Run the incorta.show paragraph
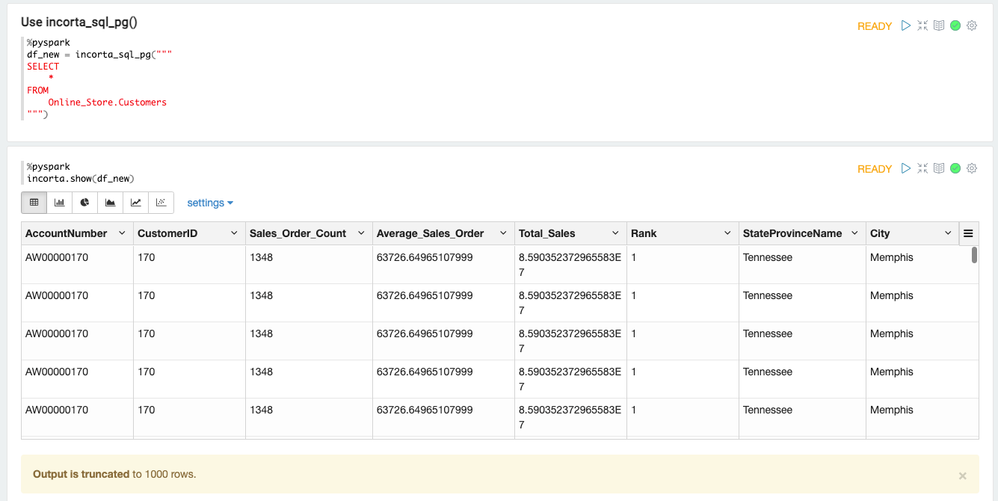 pyautogui.click(x=906, y=169)
